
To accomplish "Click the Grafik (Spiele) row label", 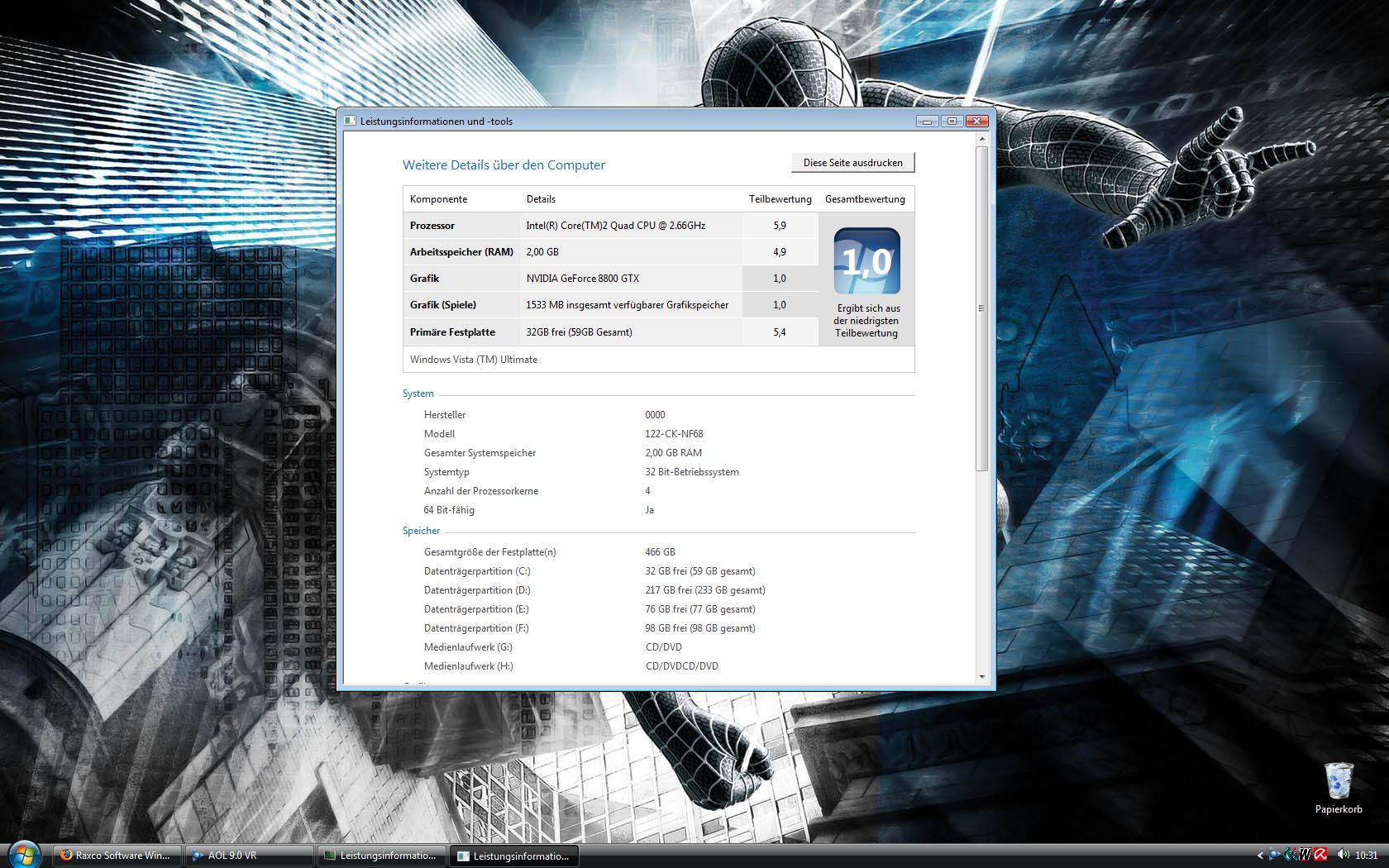I will [x=443, y=305].
